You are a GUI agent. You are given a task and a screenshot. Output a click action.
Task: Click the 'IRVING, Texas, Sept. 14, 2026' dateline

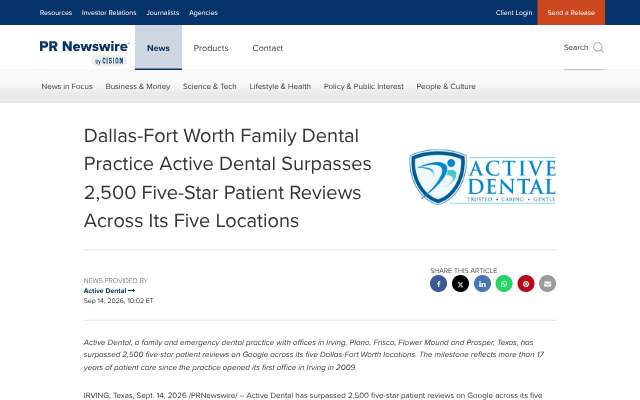click(x=135, y=395)
